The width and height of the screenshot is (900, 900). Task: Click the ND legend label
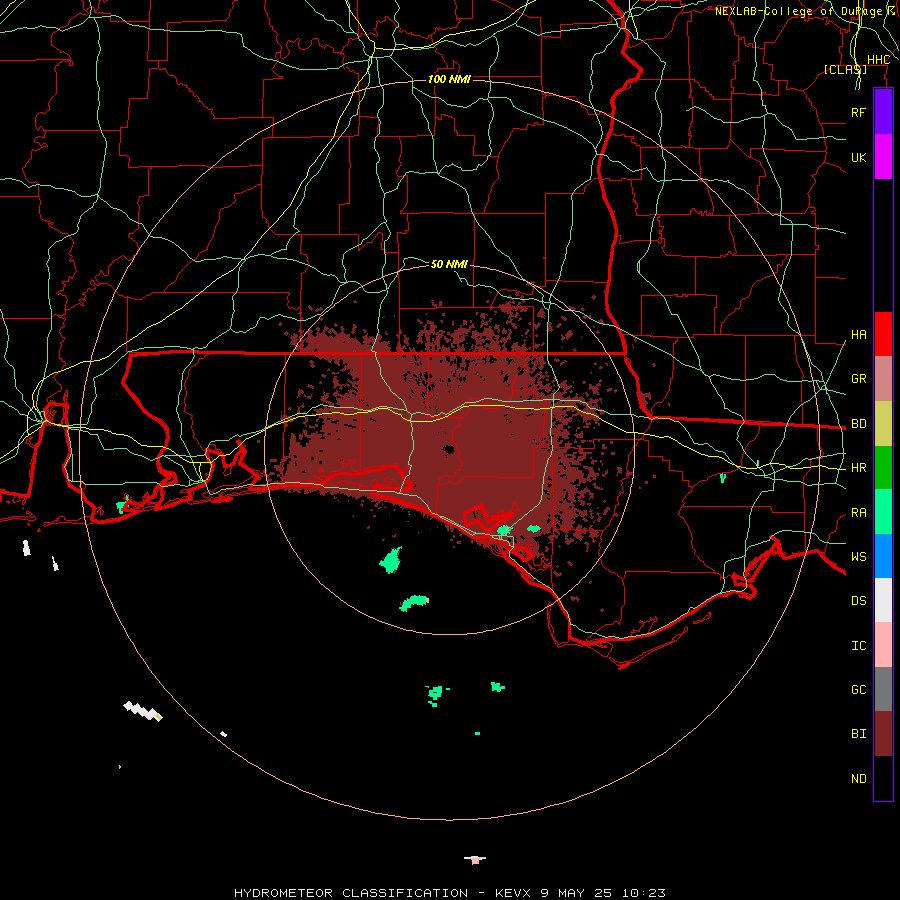pyautogui.click(x=858, y=779)
